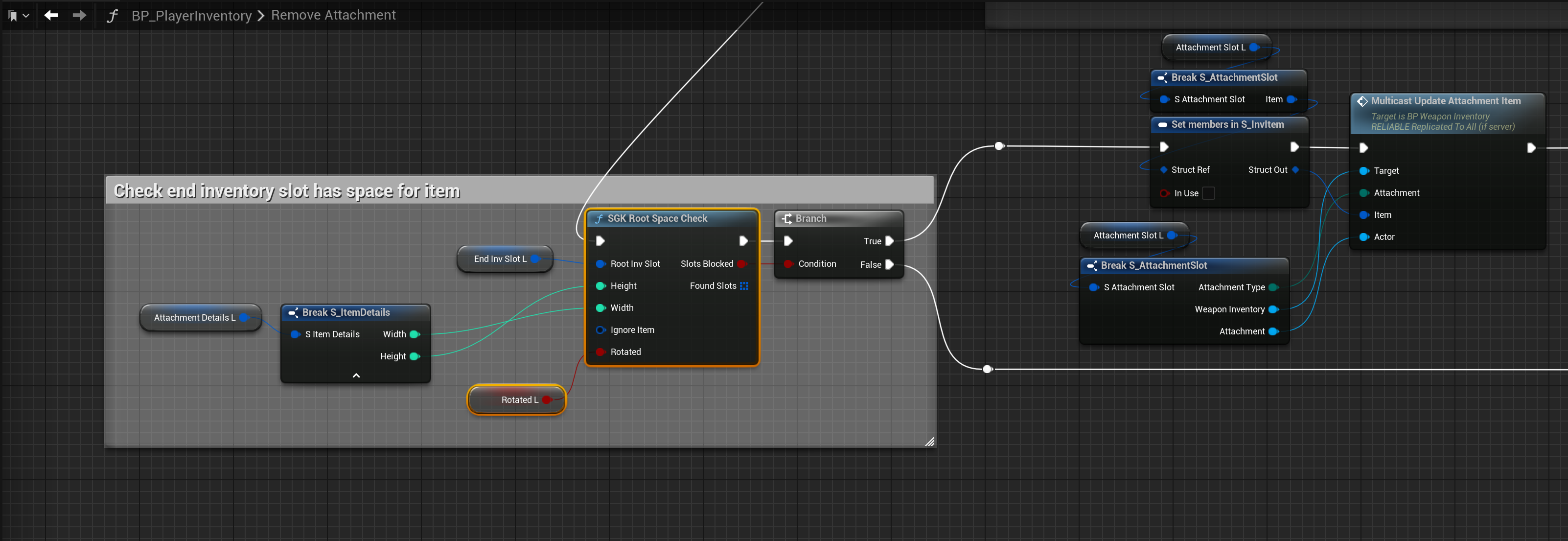
Task: Click the back navigation arrow
Action: click(x=51, y=15)
